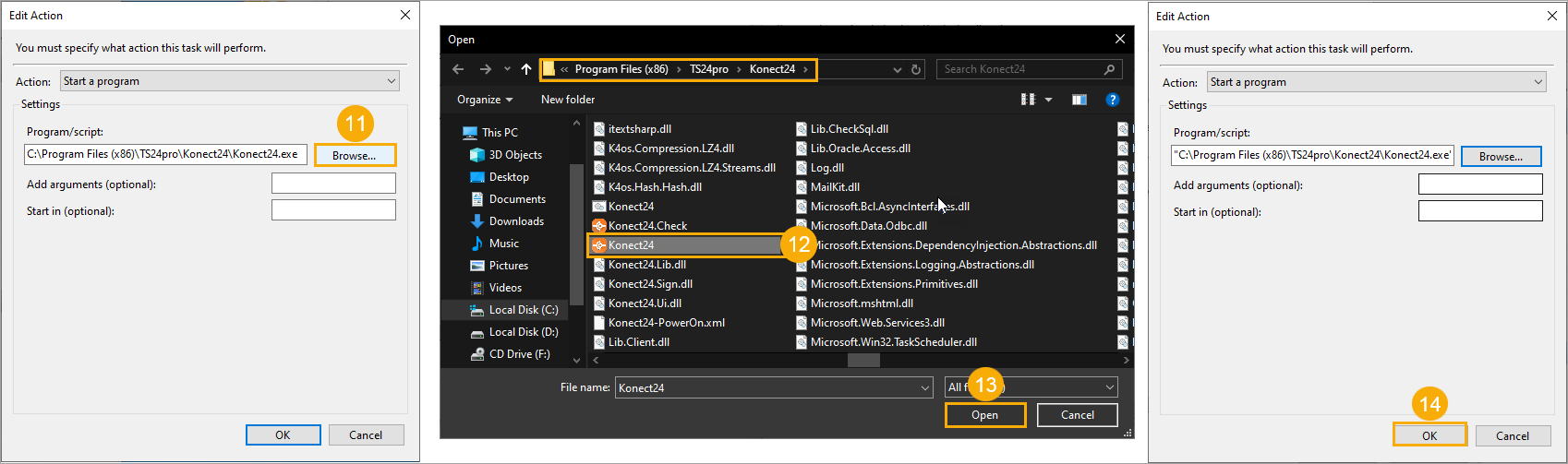Image resolution: width=1568 pixels, height=464 pixels.
Task: Click OK in the right Edit Action dialog
Action: tap(1429, 435)
